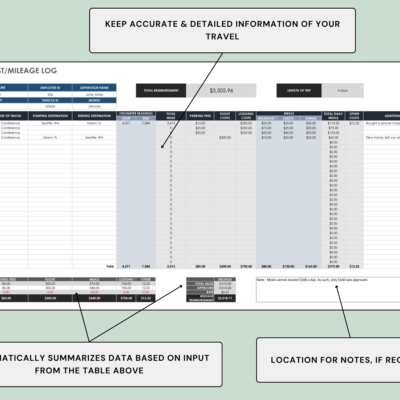Click the OTHER COSTS column header

click(354, 116)
